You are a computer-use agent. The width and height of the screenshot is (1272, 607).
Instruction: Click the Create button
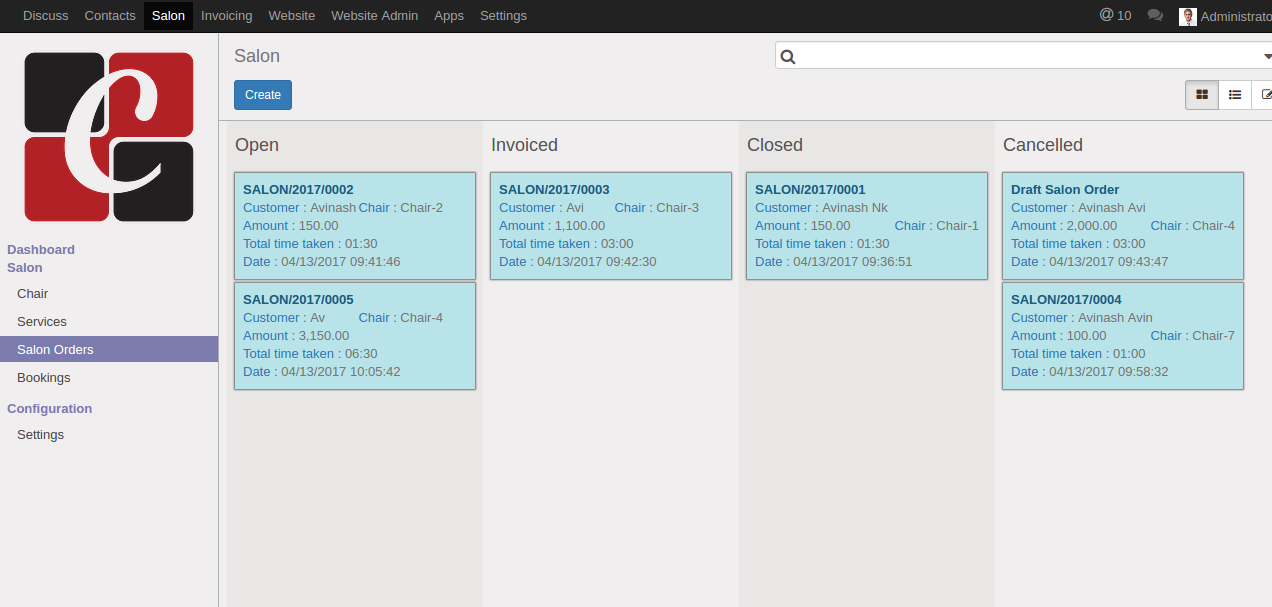[x=263, y=95]
